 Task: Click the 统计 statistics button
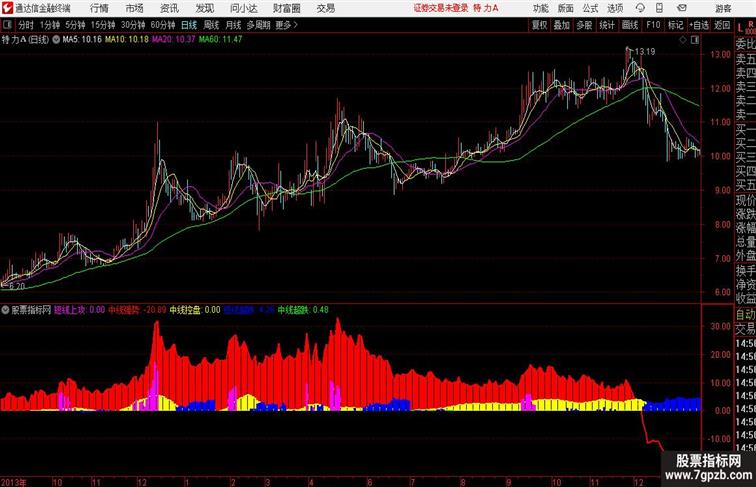point(607,25)
